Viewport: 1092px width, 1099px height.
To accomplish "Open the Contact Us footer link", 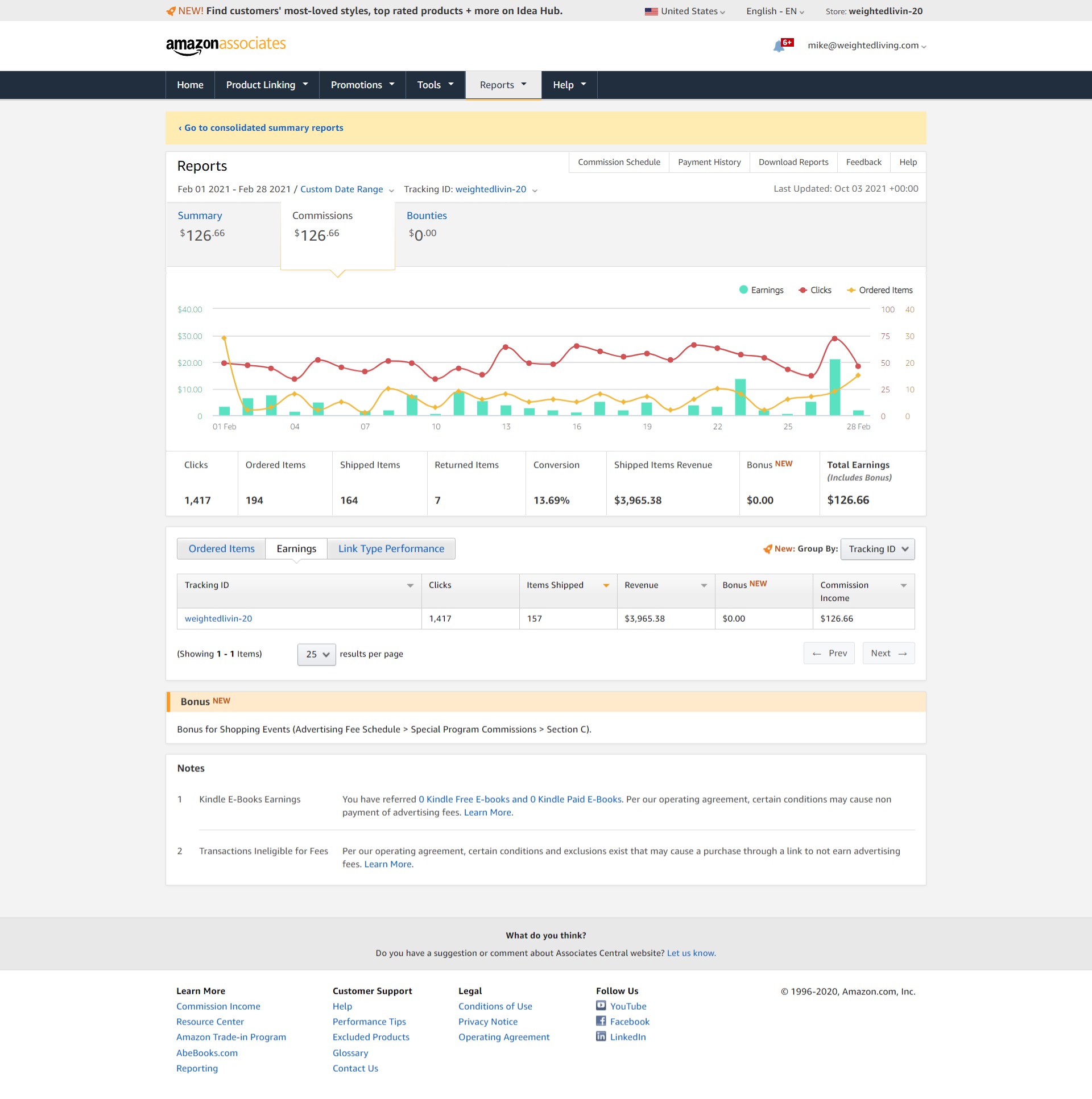I will 355,1068.
